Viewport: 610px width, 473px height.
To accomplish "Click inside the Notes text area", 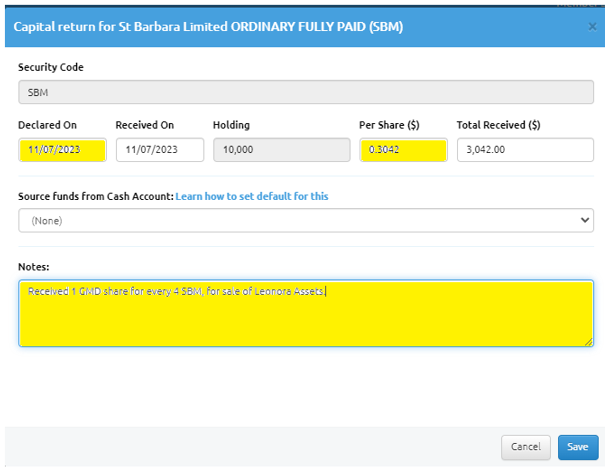I will click(306, 313).
